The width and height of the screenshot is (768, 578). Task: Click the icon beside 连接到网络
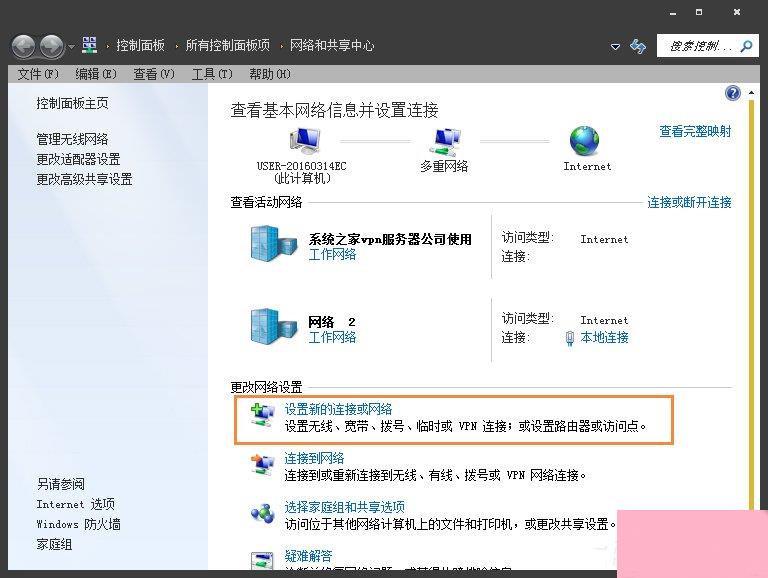pyautogui.click(x=263, y=465)
